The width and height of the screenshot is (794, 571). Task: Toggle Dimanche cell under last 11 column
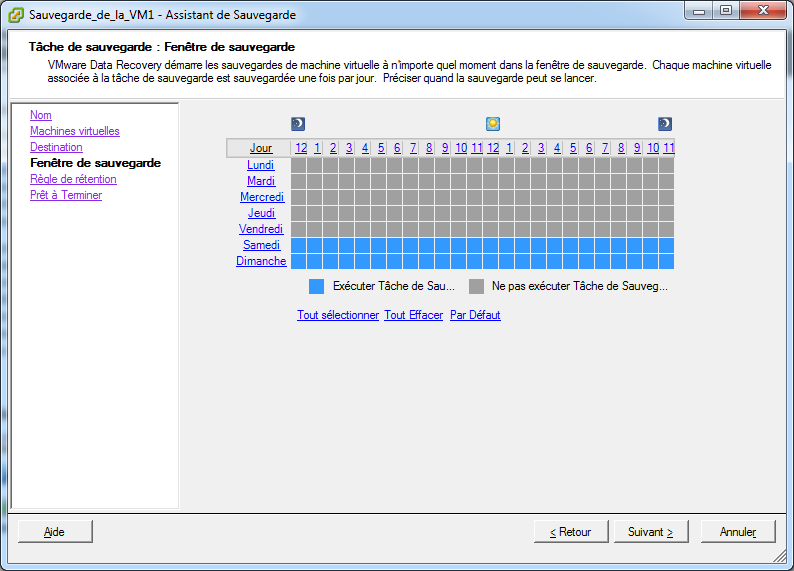click(666, 262)
